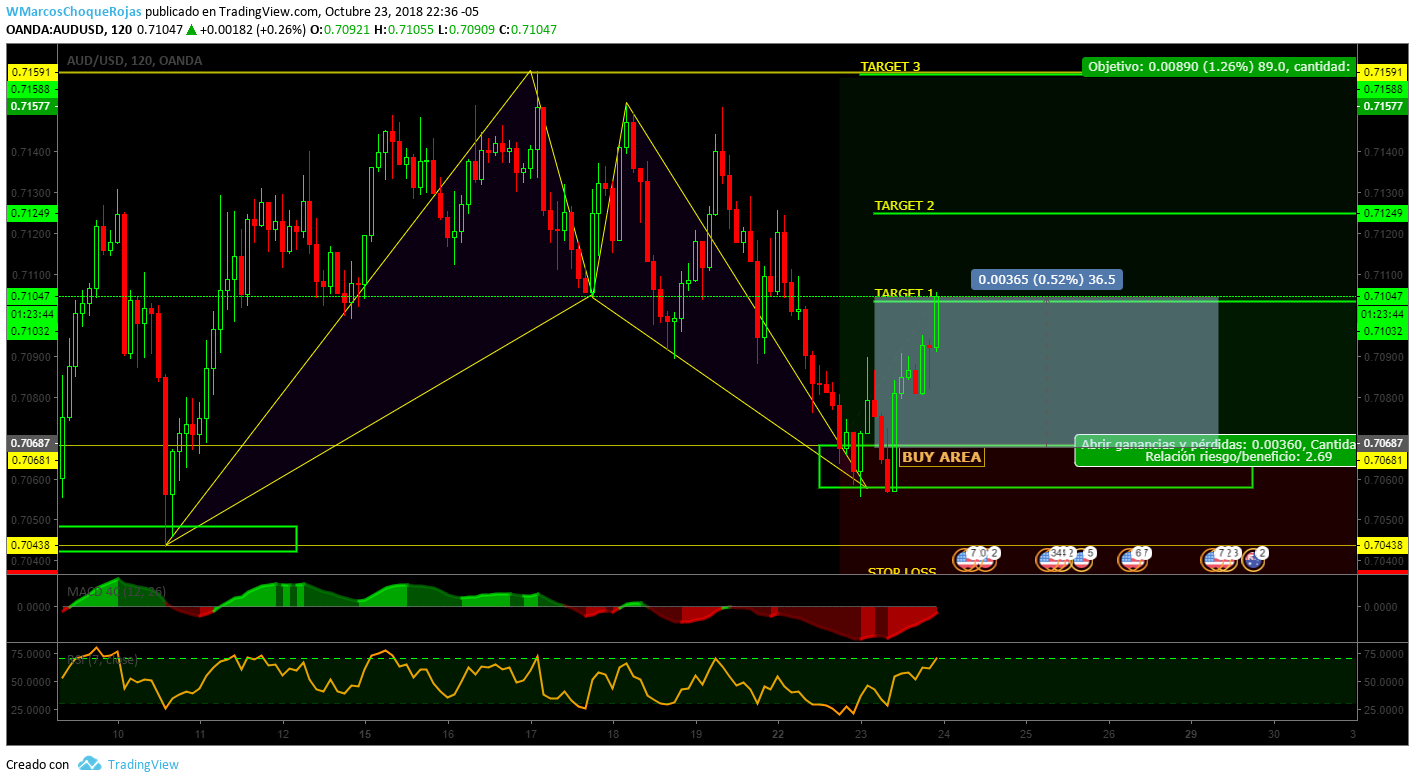Viewport: 1415px width, 782px height.
Task: Select the BUY AREA label
Action: [941, 457]
